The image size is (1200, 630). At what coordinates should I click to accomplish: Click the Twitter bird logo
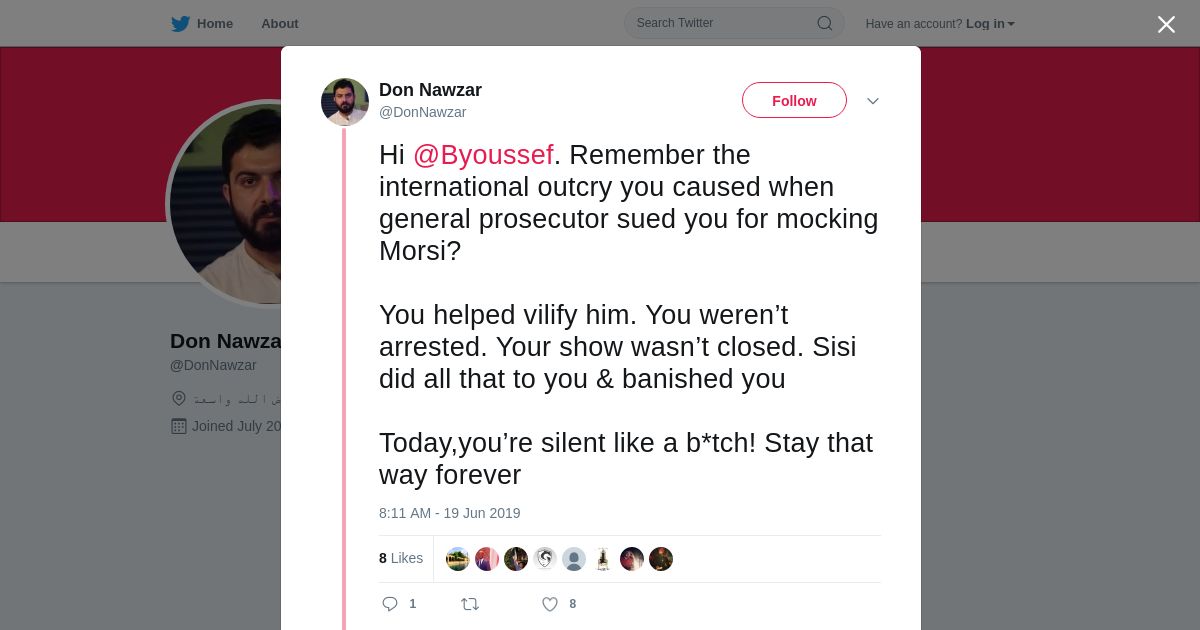coord(180,23)
